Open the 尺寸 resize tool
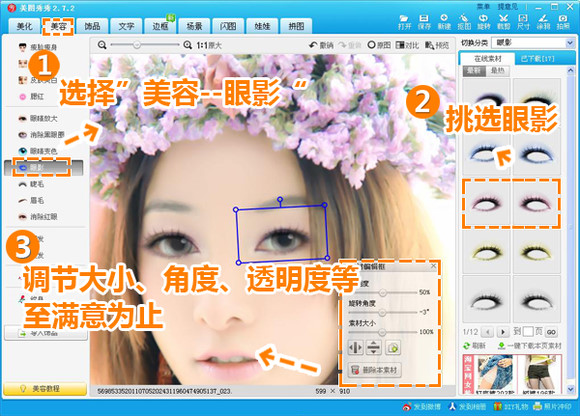The height and width of the screenshot is (416, 580). coord(523,22)
